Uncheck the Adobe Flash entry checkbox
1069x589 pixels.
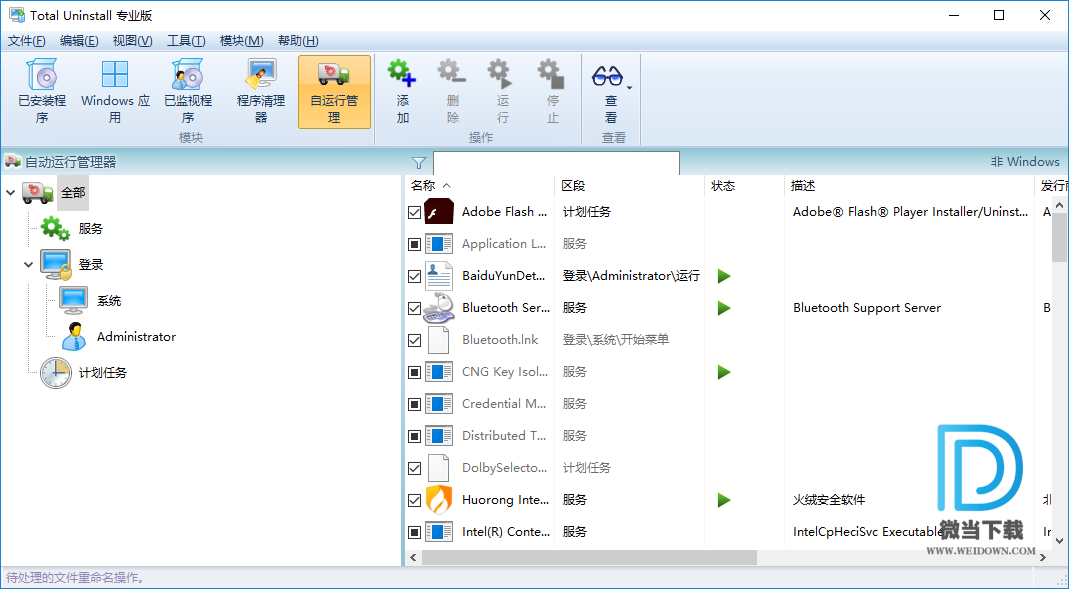(x=415, y=213)
